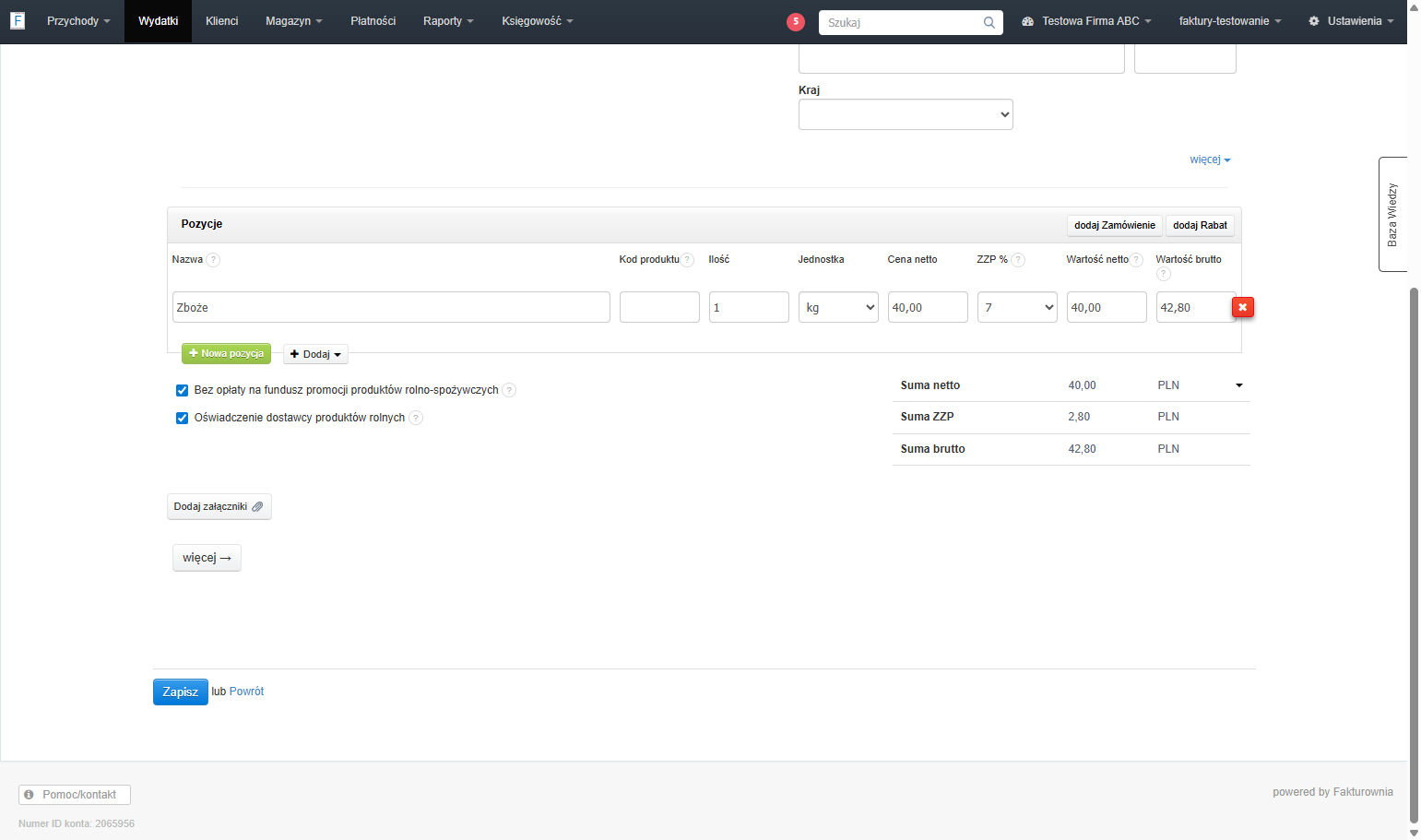Image resolution: width=1421 pixels, height=840 pixels.
Task: Open the ZZP % rate dropdown
Action: coord(1017,307)
